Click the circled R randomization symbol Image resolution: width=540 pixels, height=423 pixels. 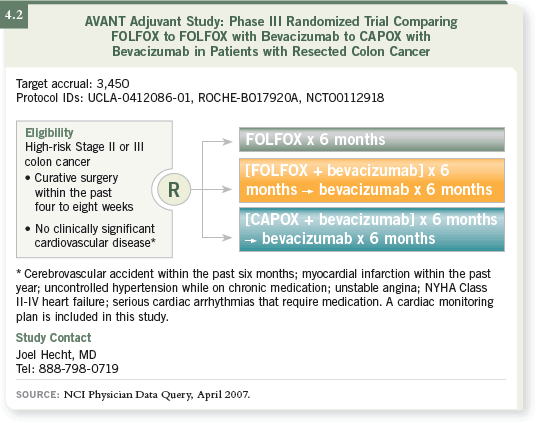click(x=174, y=189)
